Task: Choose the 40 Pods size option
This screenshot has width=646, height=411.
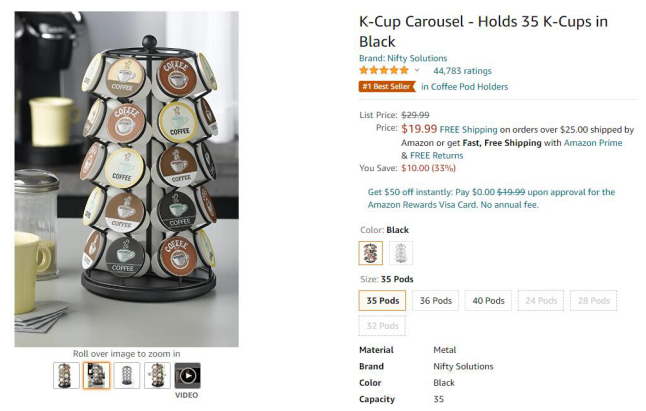Action: [488, 300]
